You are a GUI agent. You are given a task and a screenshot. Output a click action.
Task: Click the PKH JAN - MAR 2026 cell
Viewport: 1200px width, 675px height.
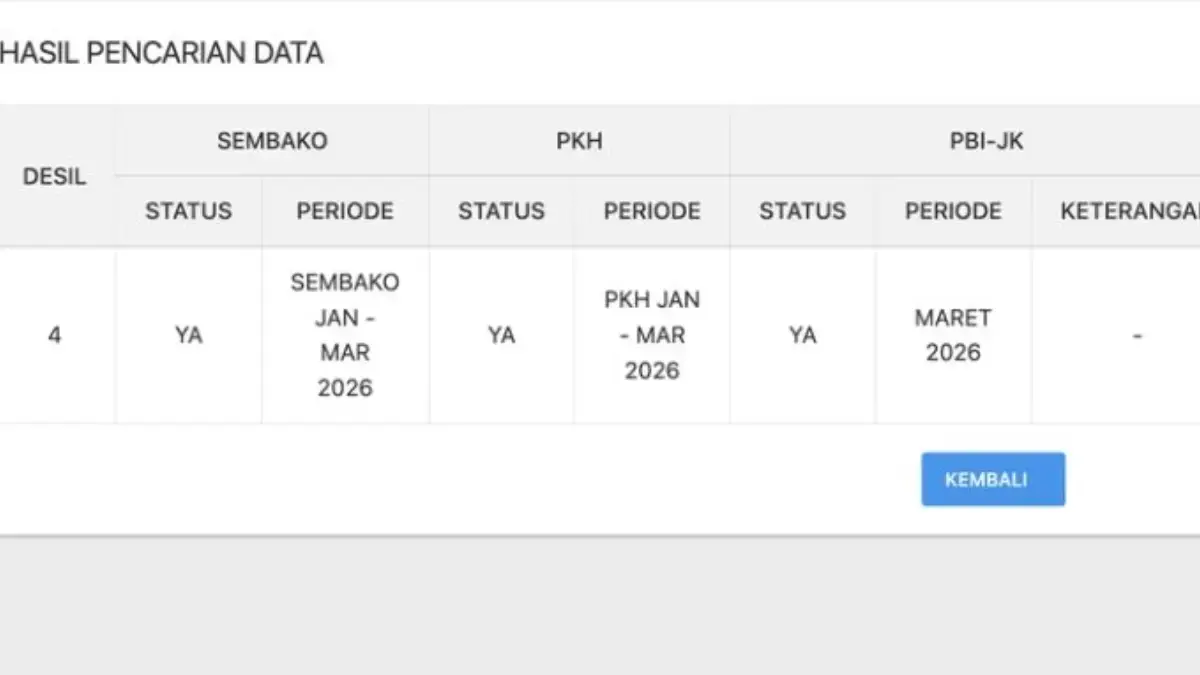(x=651, y=335)
